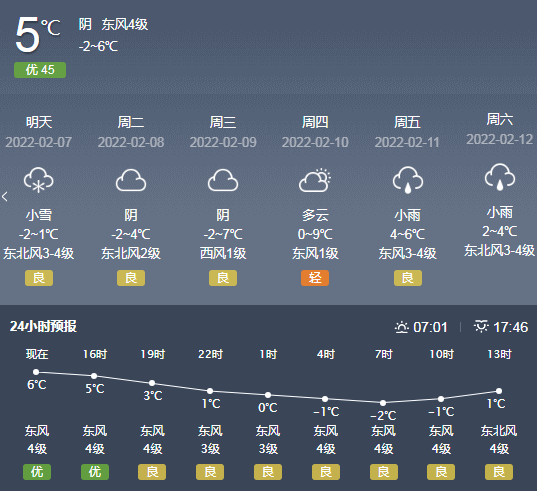Click the current condition text 阴 东风4级
Image resolution: width=537 pixels, height=491 pixels.
tap(113, 24)
